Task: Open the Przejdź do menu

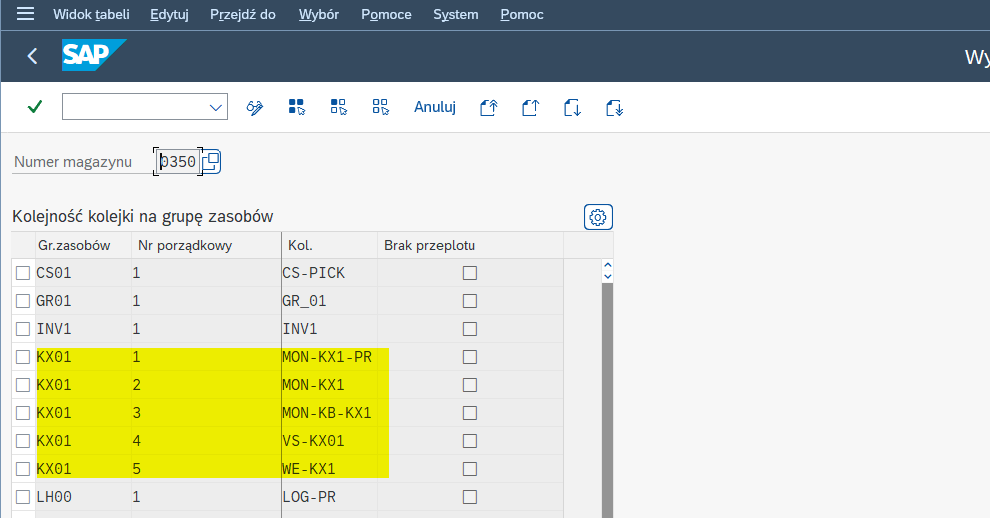Action: click(242, 15)
